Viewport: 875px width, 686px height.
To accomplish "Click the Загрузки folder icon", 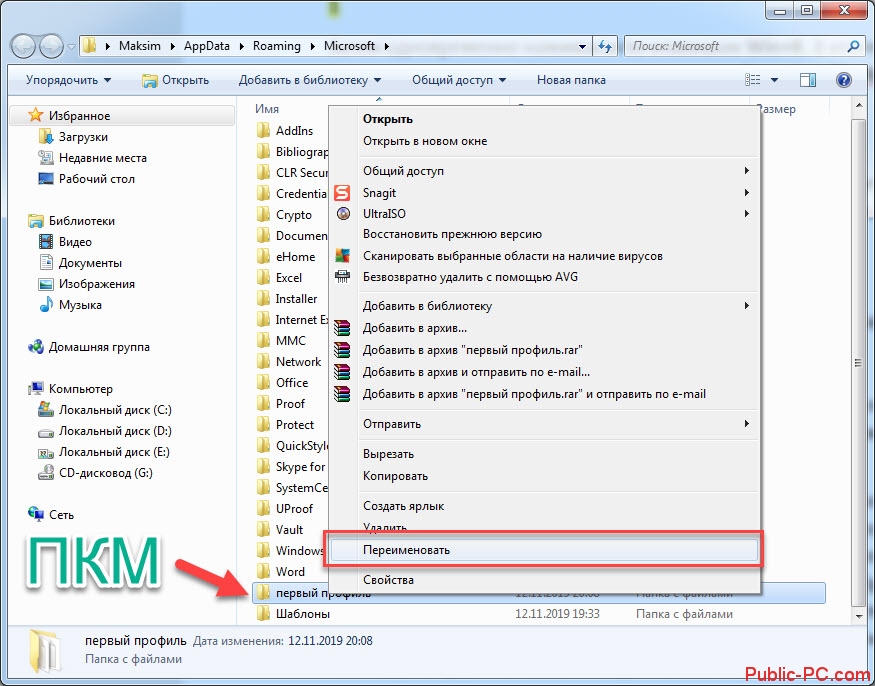I will tap(45, 137).
